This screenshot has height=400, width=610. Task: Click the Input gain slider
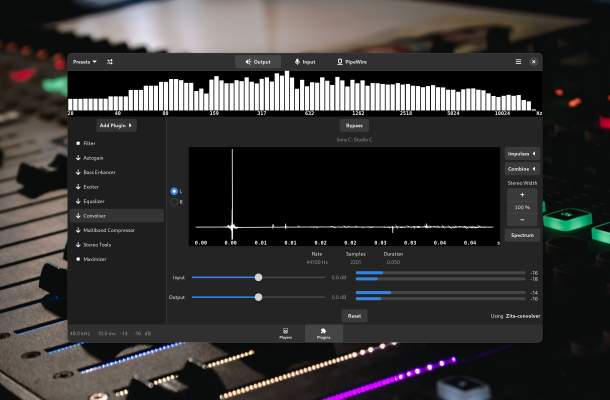click(x=258, y=277)
